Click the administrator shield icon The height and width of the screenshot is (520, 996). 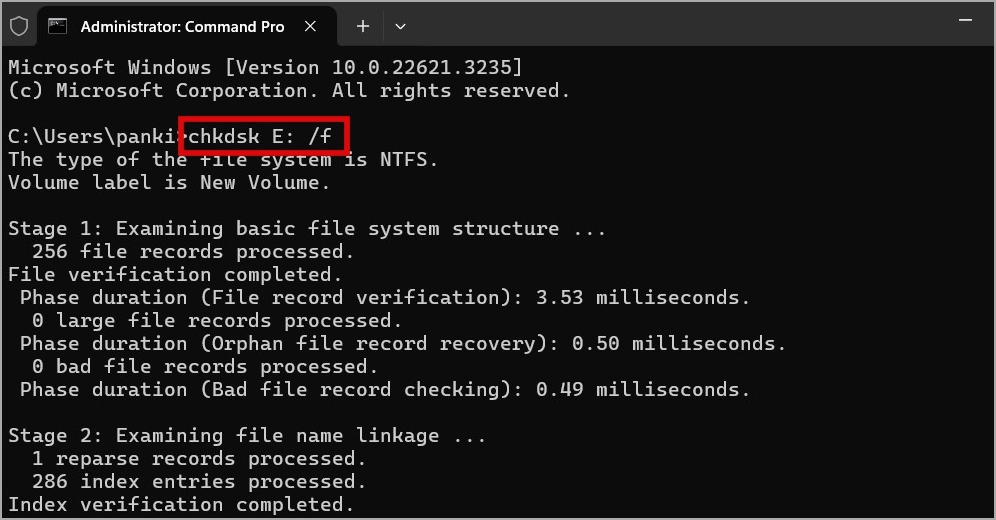coord(19,26)
